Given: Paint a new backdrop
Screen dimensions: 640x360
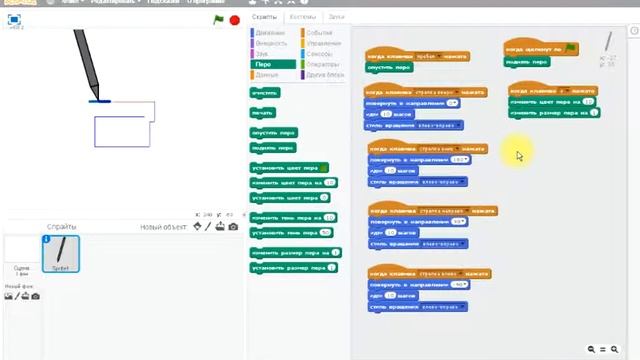Looking at the screenshot, I should pyautogui.click(x=17, y=296).
